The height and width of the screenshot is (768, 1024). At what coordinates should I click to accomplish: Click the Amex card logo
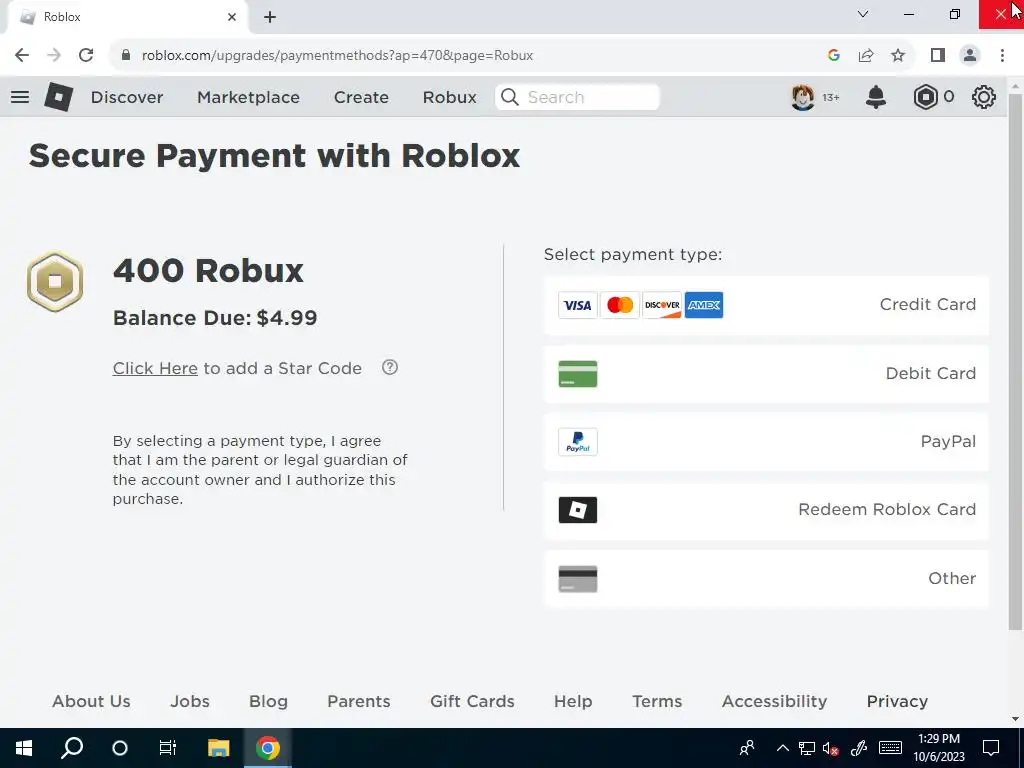703,305
